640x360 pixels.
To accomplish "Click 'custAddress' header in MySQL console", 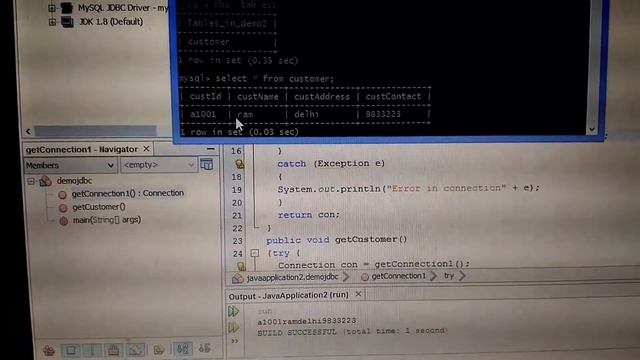I will [322, 97].
